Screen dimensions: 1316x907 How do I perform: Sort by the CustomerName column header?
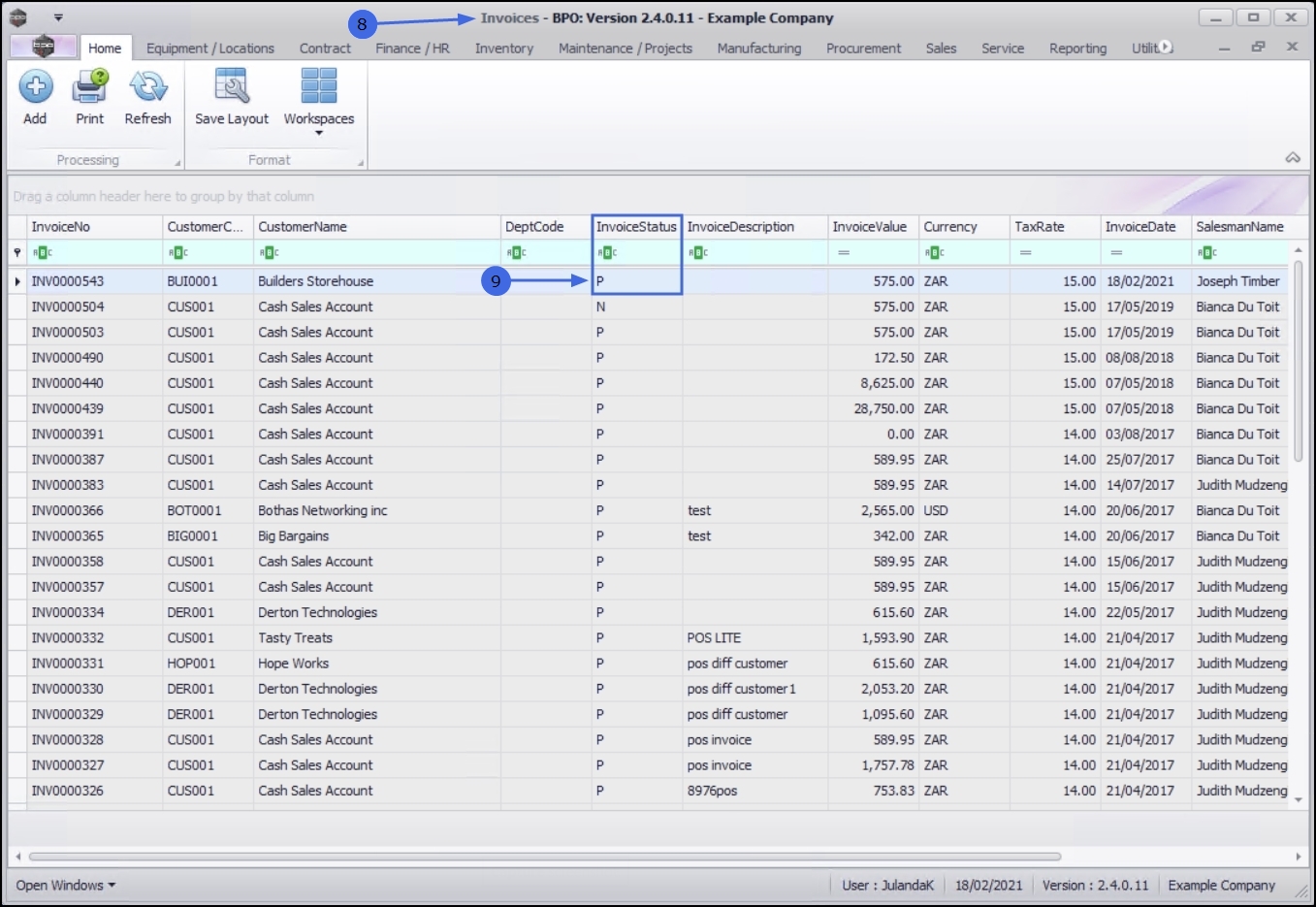point(377,227)
